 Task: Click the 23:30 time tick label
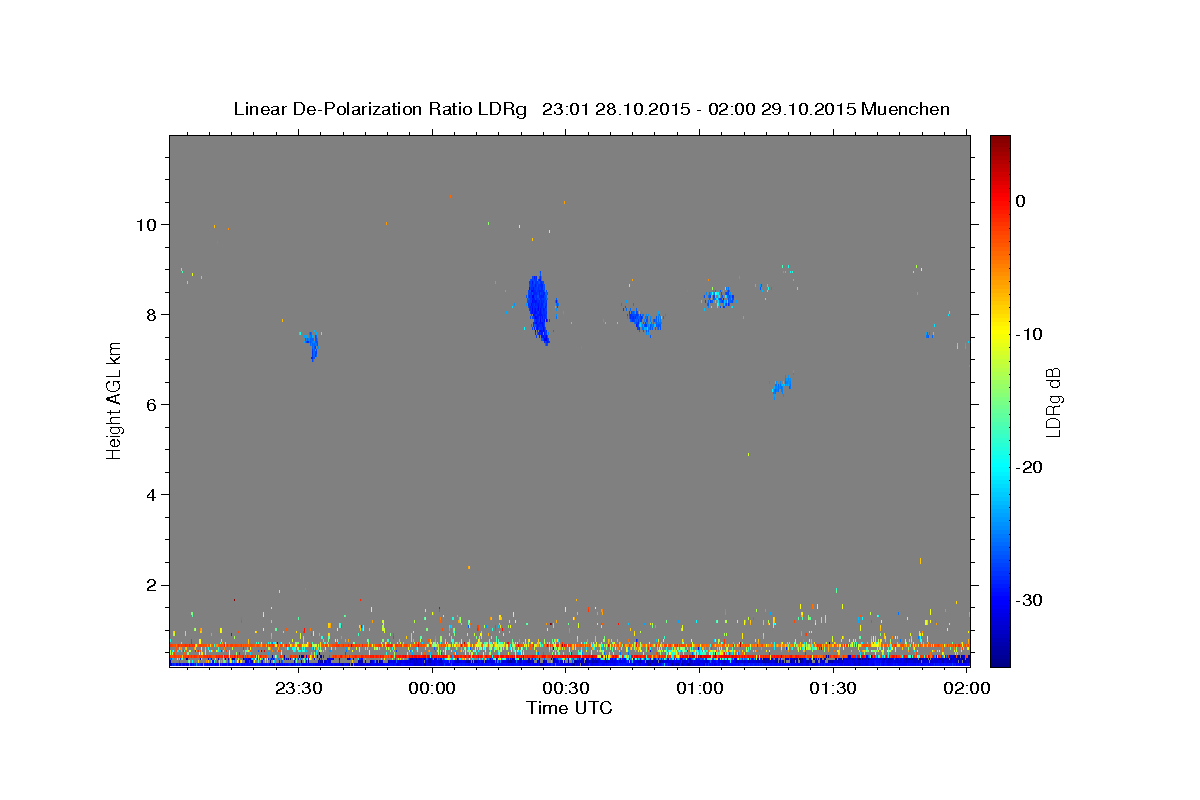[x=299, y=689]
